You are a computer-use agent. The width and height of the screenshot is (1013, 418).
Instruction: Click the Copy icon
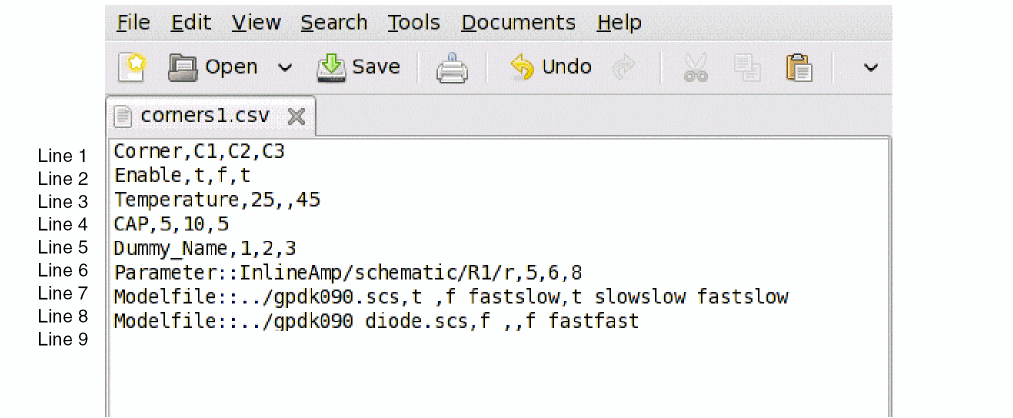click(747, 68)
